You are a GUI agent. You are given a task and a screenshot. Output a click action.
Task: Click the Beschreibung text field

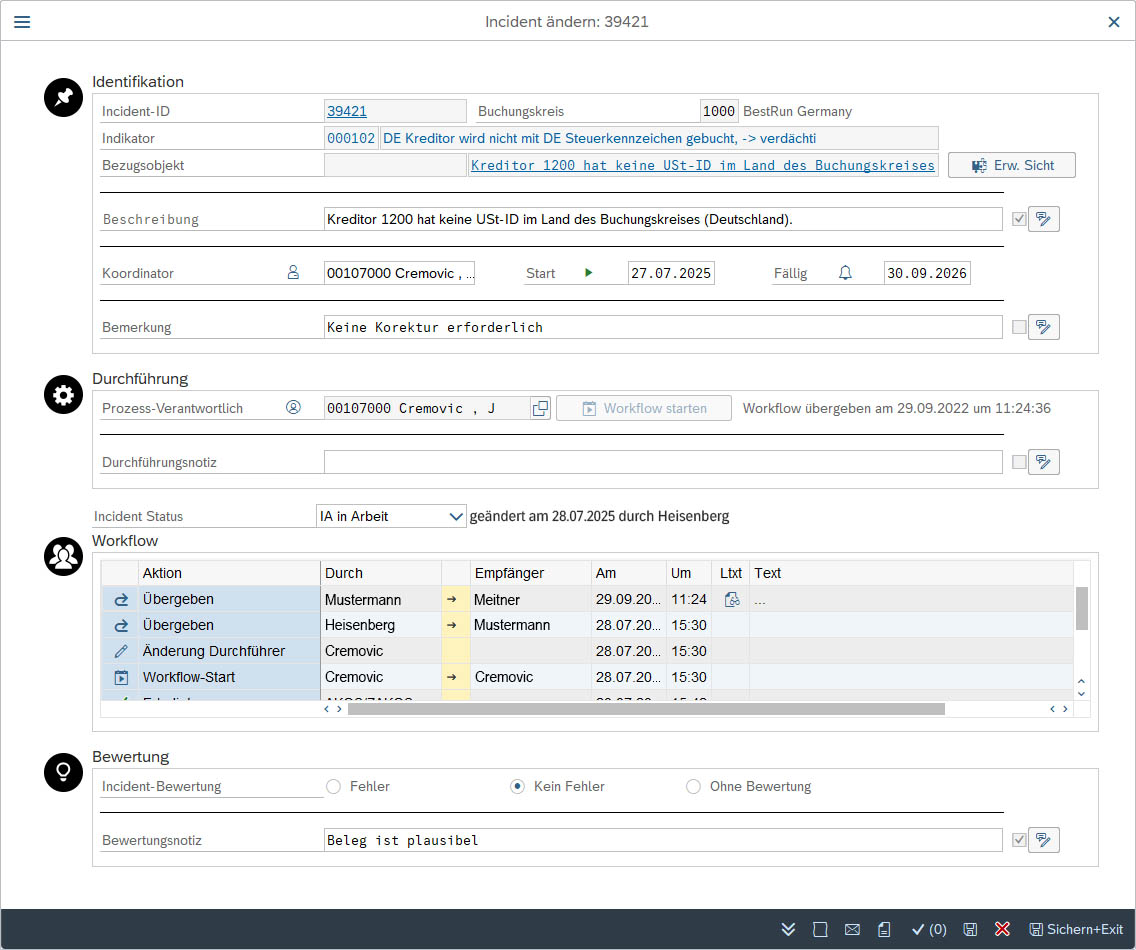pyautogui.click(x=663, y=219)
